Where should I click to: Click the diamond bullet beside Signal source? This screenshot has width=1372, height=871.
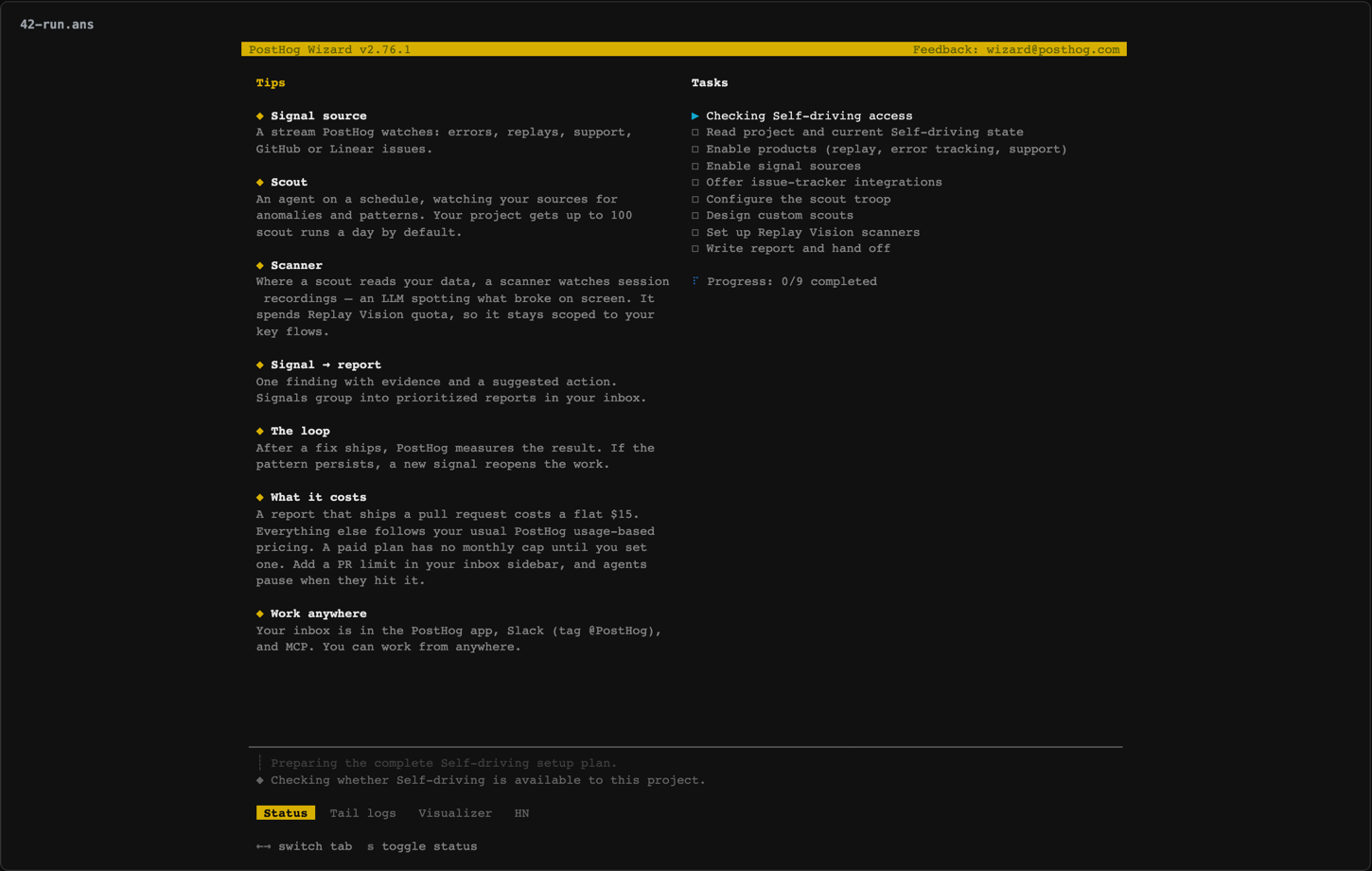tap(260, 116)
